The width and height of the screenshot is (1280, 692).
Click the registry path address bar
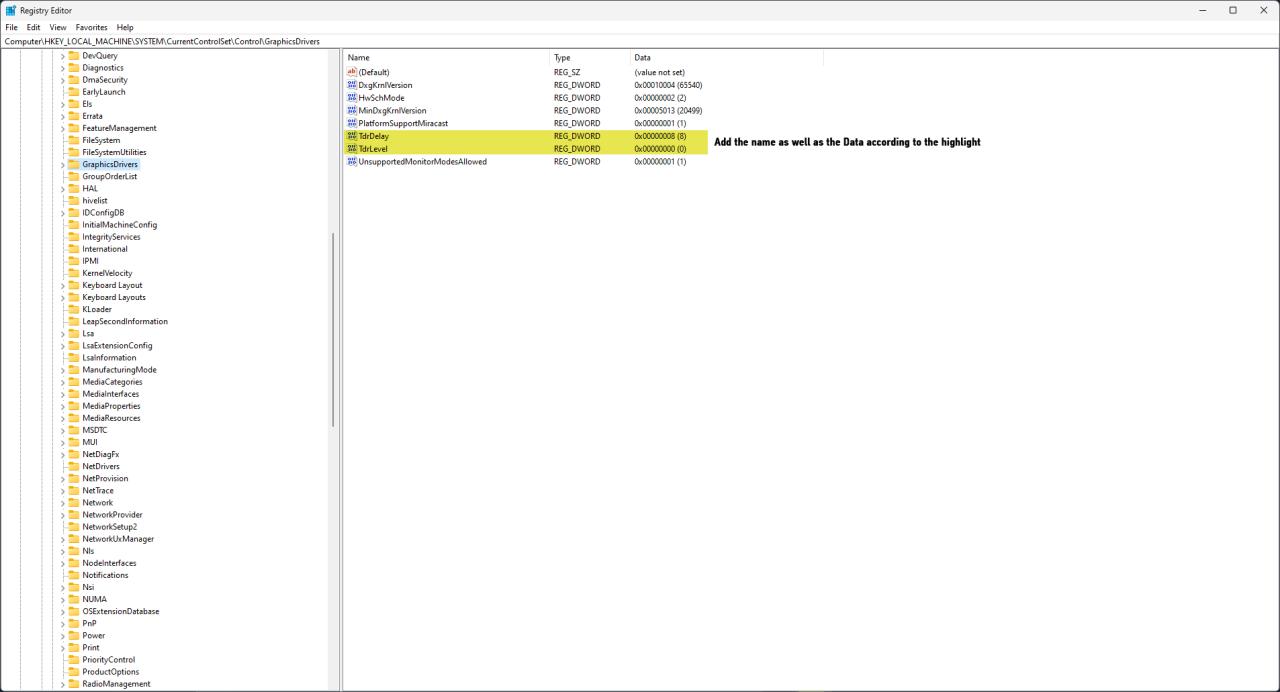point(640,41)
